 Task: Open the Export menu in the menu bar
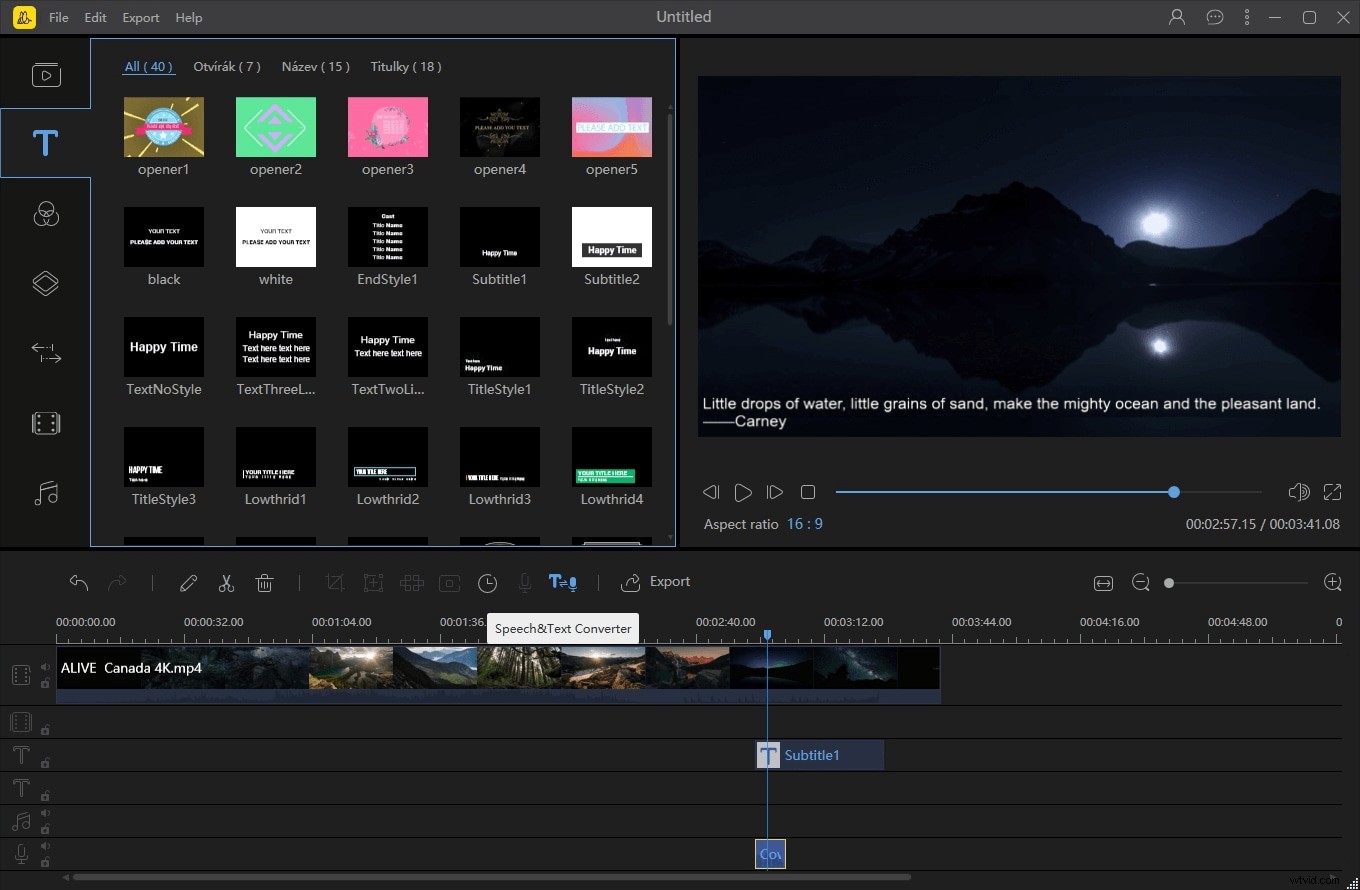(140, 17)
